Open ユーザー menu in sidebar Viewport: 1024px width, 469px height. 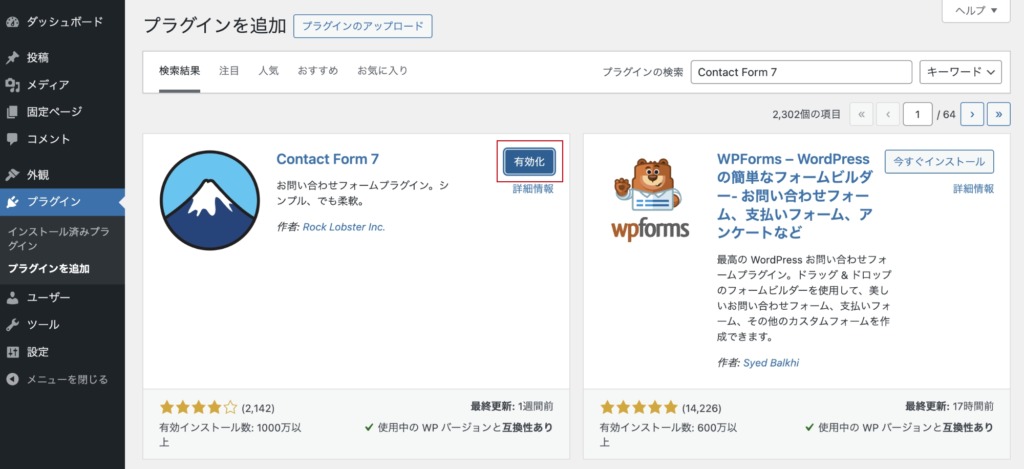(x=48, y=297)
